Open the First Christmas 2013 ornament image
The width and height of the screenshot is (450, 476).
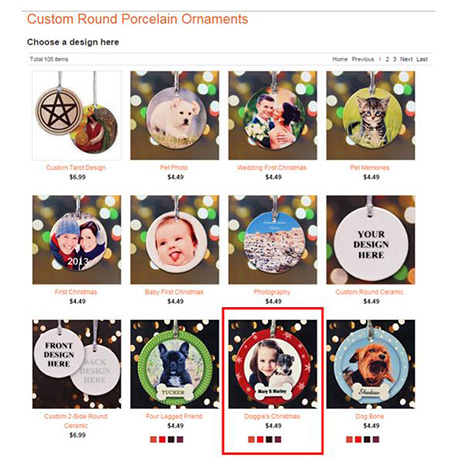(x=77, y=240)
